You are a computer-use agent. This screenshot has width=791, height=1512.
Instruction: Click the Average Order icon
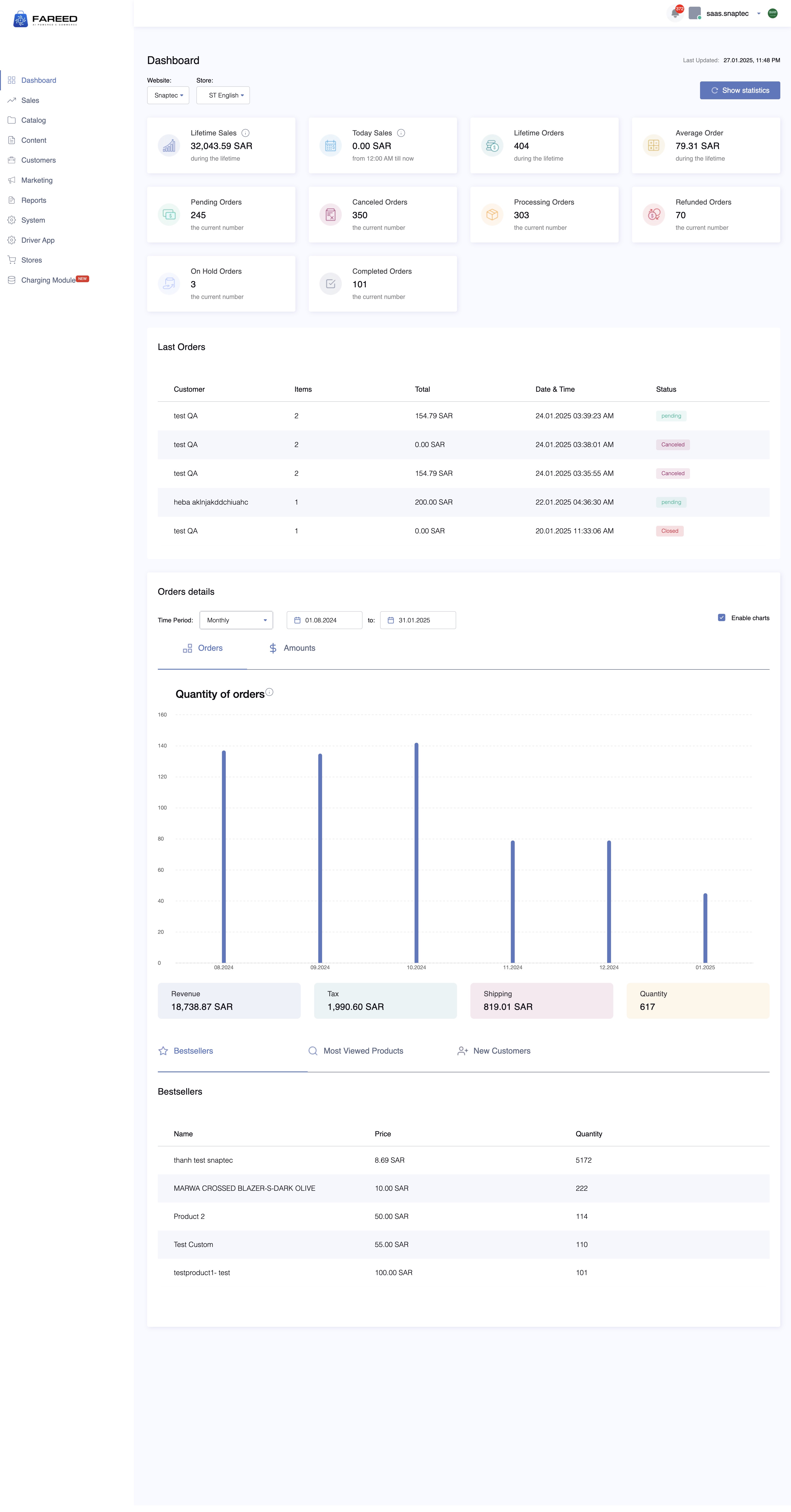[x=654, y=146]
